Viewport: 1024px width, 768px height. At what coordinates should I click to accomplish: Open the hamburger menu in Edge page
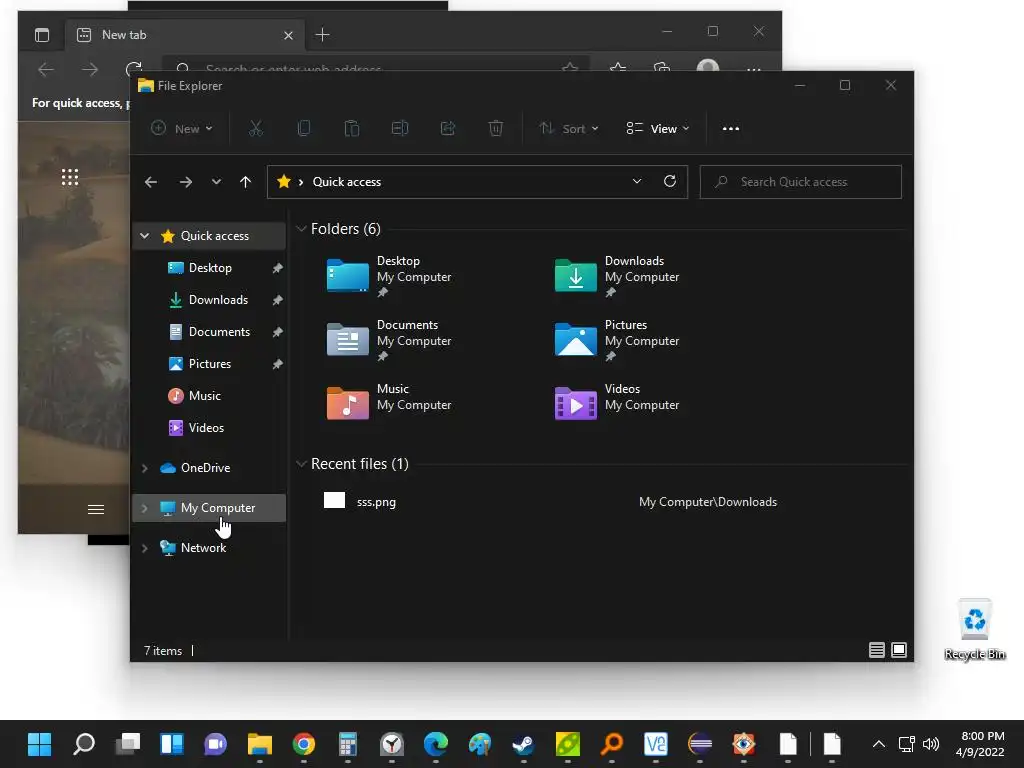pos(96,509)
